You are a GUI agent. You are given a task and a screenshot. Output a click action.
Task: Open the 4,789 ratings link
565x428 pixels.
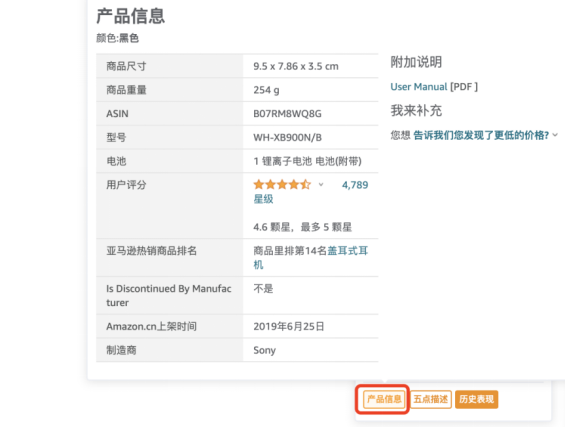pos(355,185)
